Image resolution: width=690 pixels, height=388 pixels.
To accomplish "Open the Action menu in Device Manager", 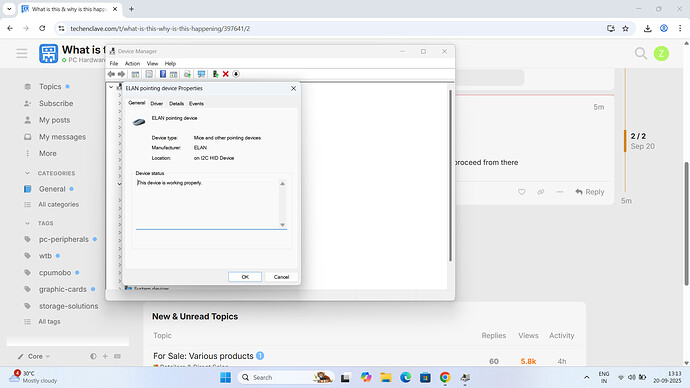I will (132, 63).
